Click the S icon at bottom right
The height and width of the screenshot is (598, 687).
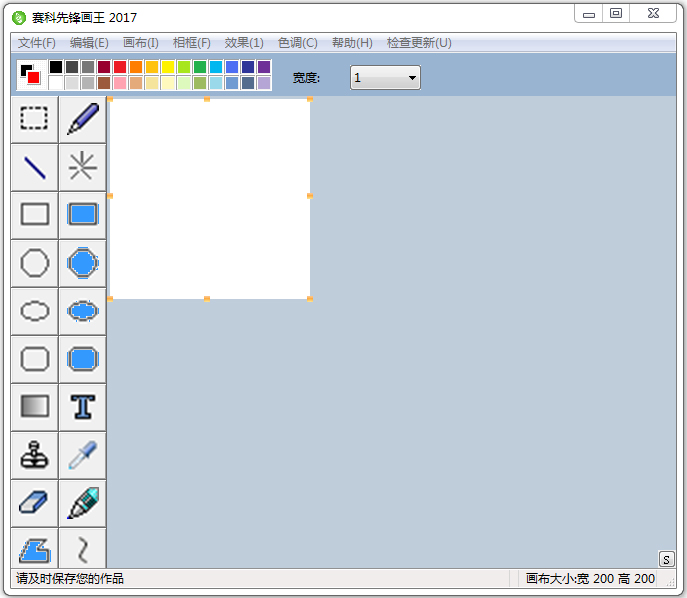(666, 559)
